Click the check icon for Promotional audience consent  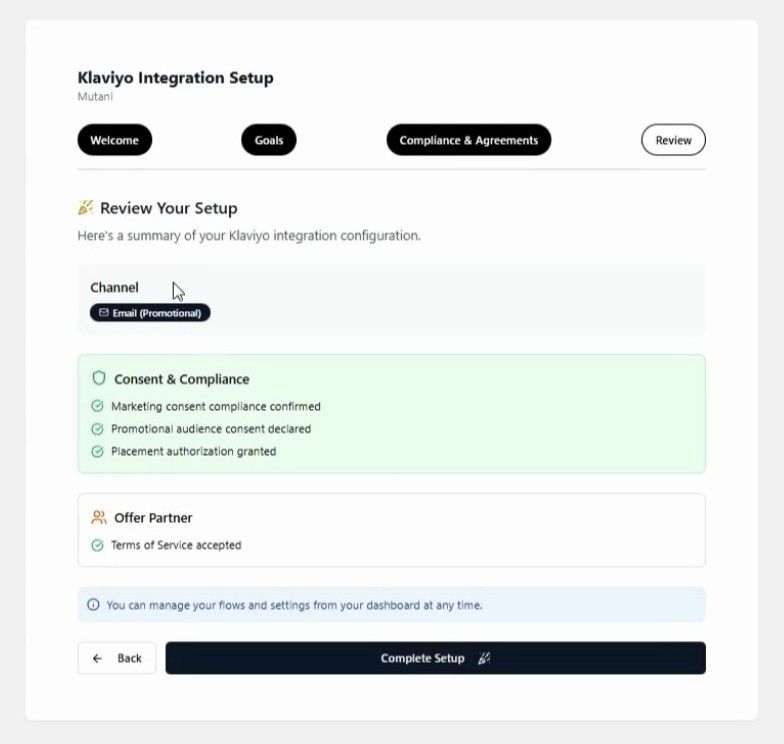coord(97,429)
